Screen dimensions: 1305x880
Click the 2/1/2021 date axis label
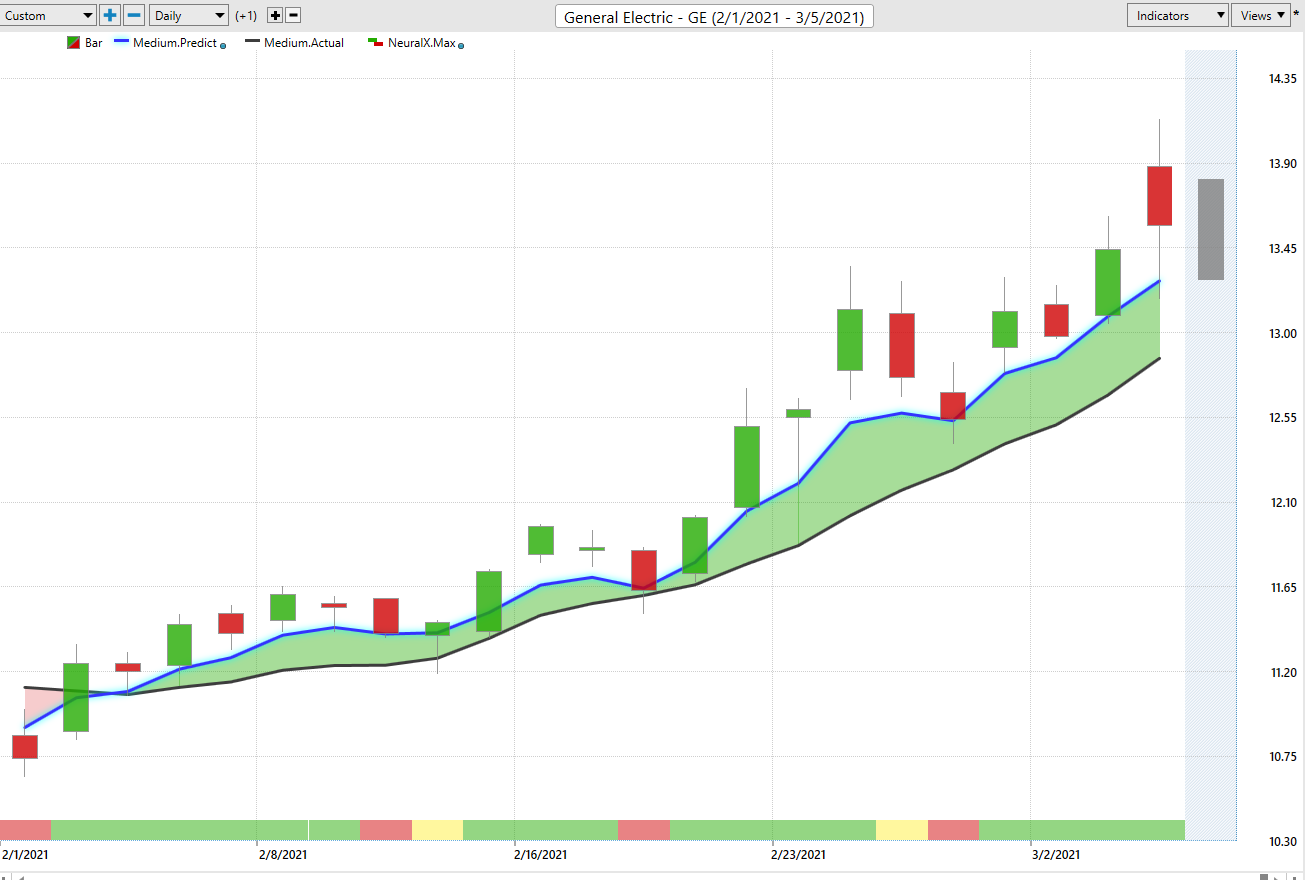24,855
